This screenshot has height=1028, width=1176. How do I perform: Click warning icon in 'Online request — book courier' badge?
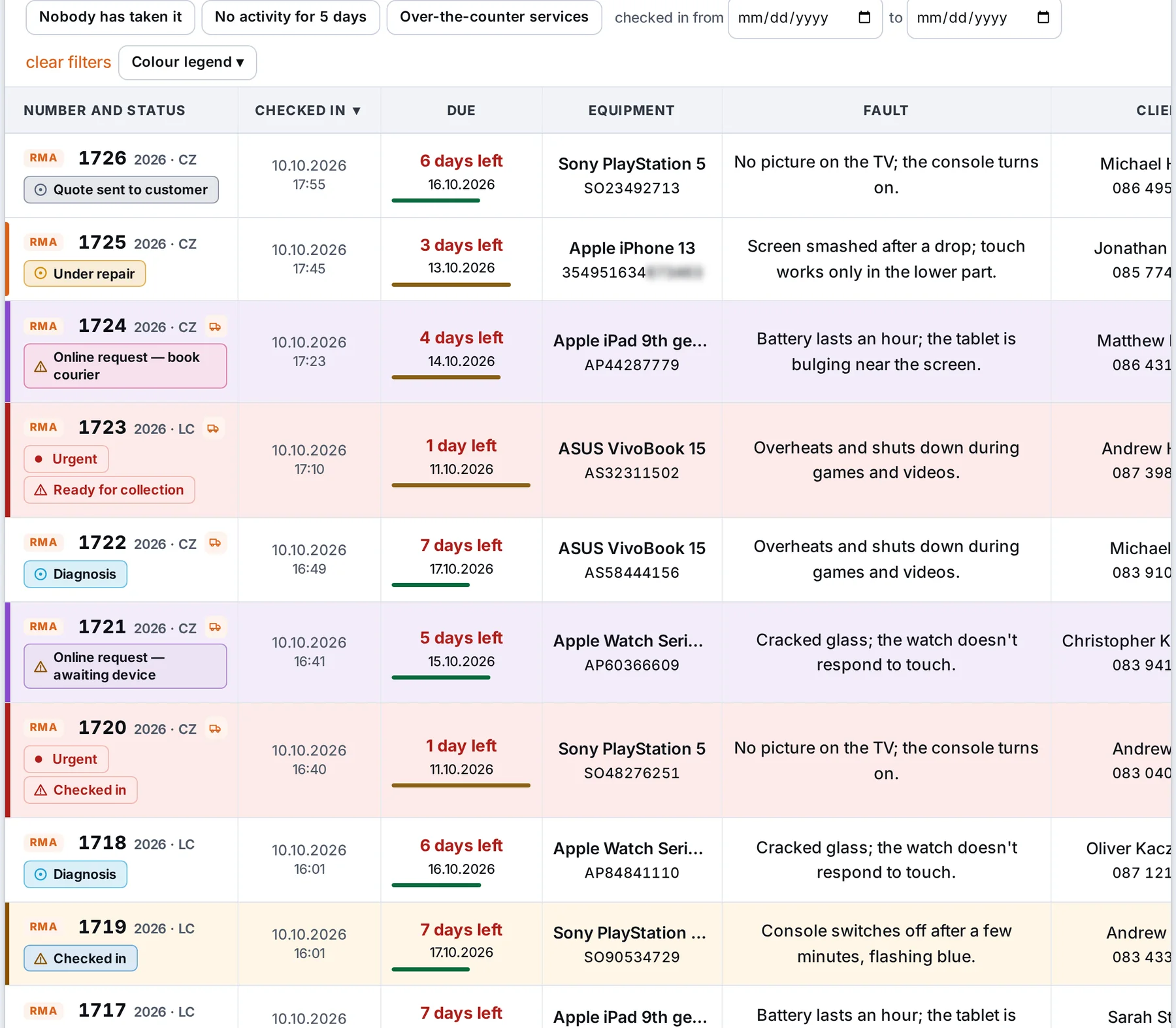click(x=41, y=367)
